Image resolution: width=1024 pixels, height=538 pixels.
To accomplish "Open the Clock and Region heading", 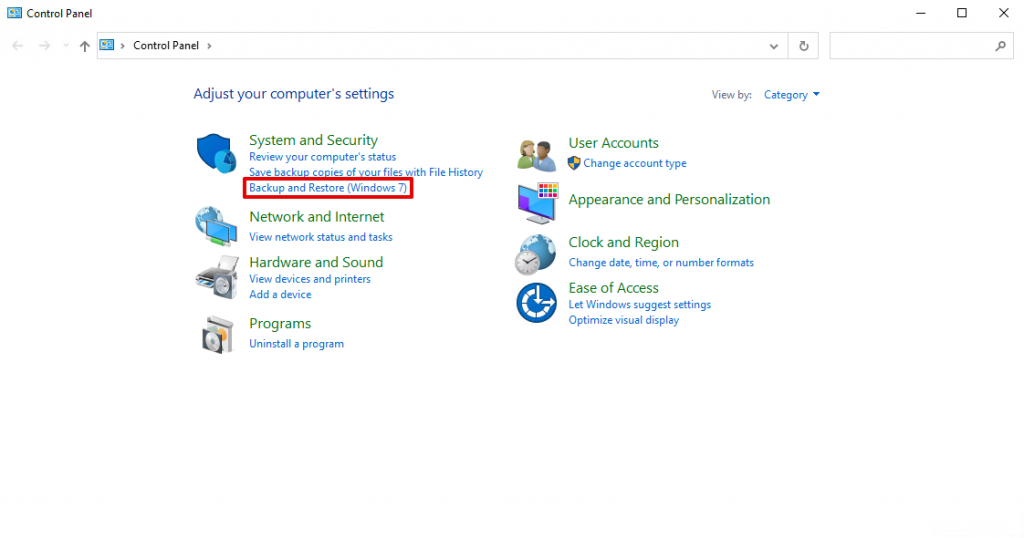I will coord(624,242).
